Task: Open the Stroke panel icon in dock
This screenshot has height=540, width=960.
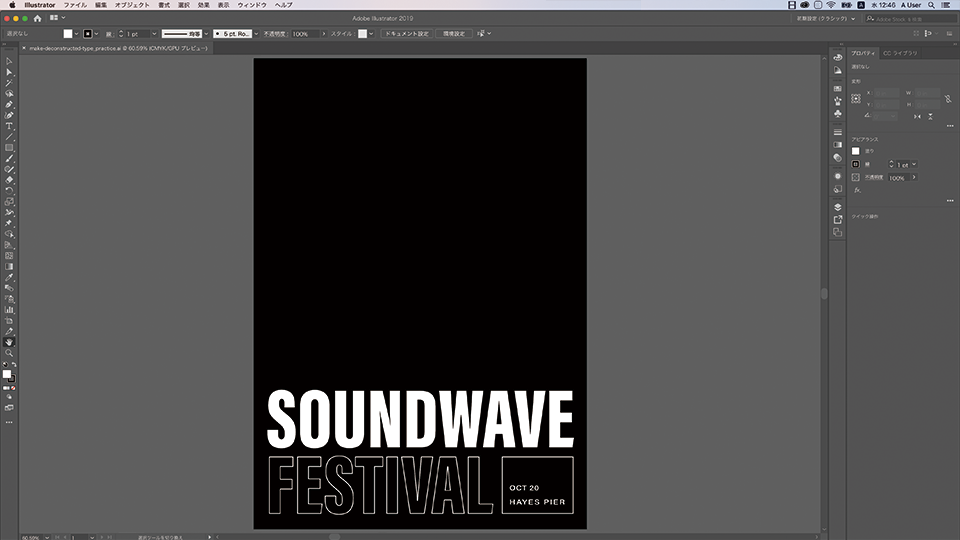Action: click(x=838, y=132)
